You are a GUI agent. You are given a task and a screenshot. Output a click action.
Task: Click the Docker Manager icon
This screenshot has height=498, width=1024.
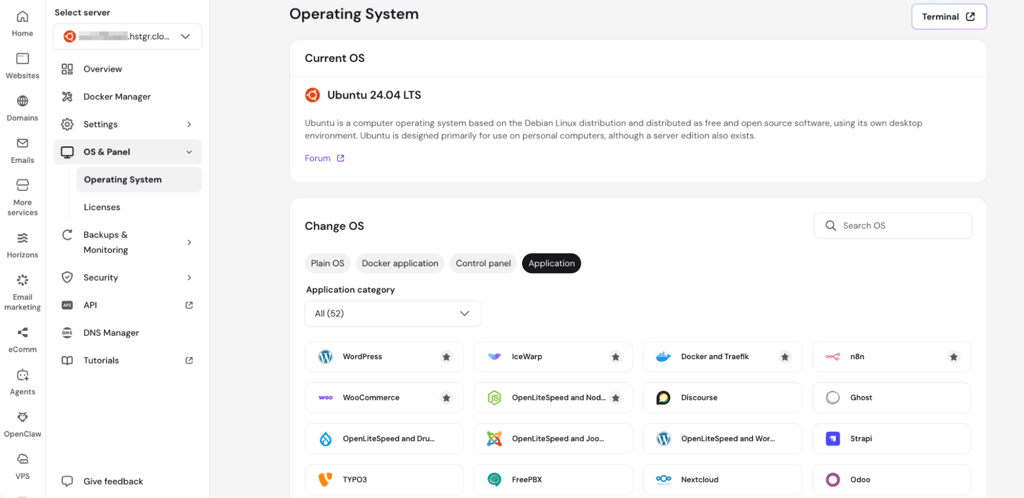[67, 97]
